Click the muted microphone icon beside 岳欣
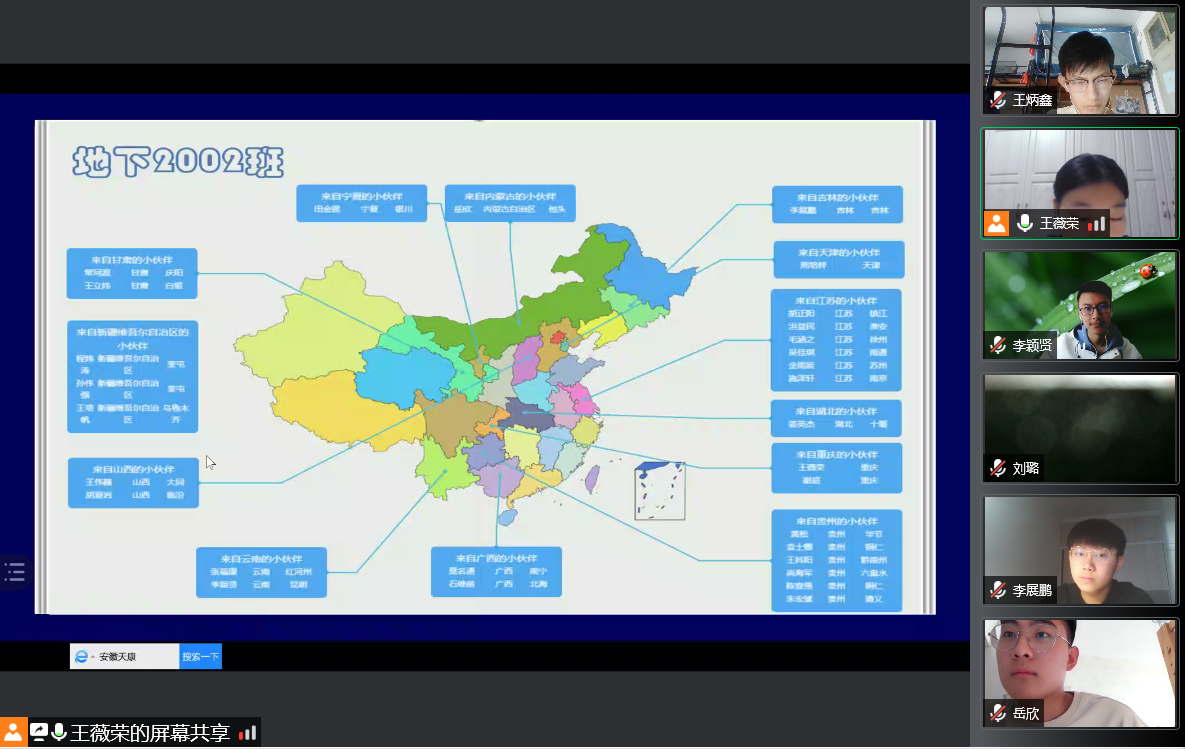Screen dimensions: 1185x749 998,713
